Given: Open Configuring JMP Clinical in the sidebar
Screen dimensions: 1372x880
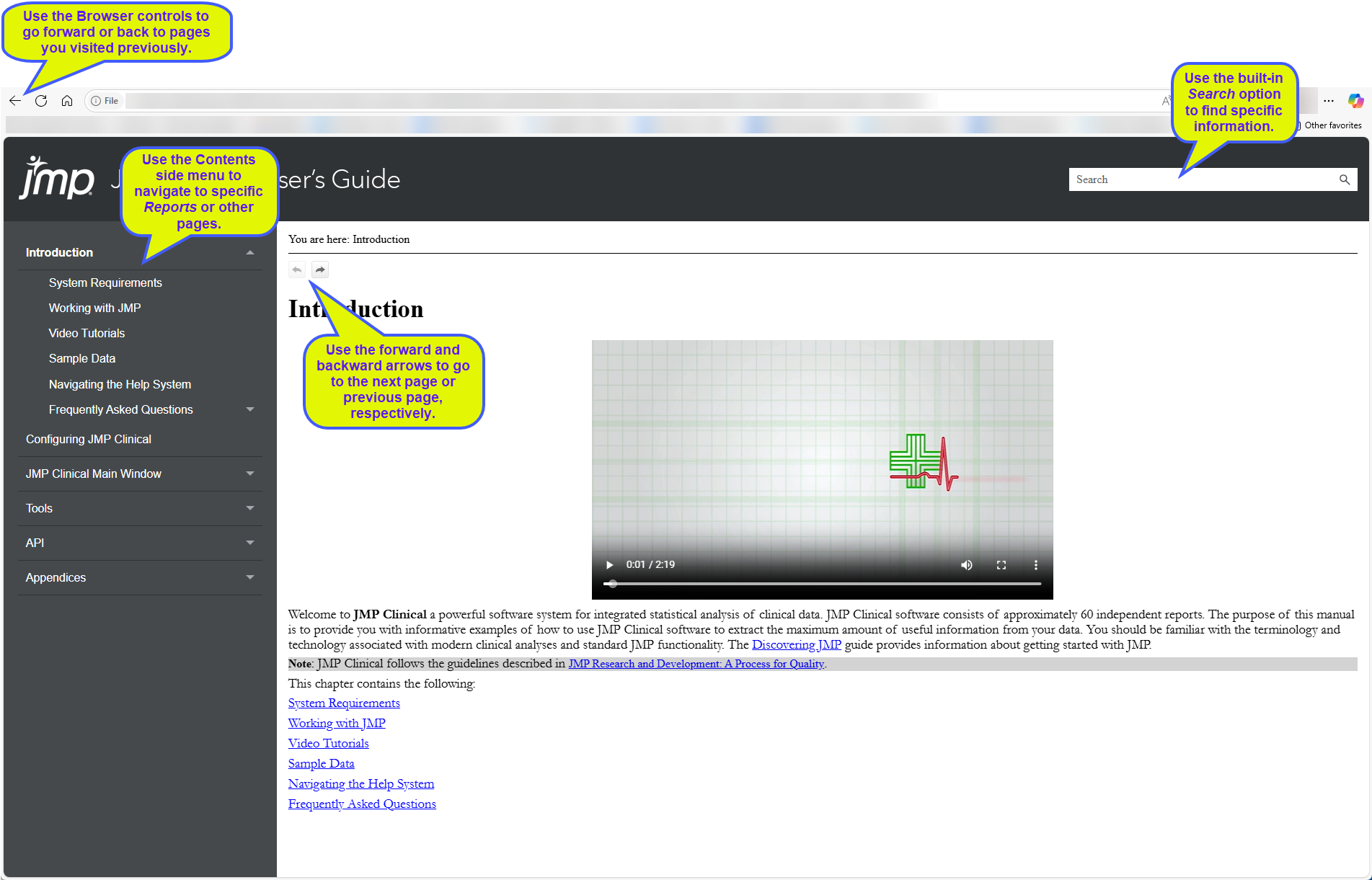Looking at the screenshot, I should (89, 439).
